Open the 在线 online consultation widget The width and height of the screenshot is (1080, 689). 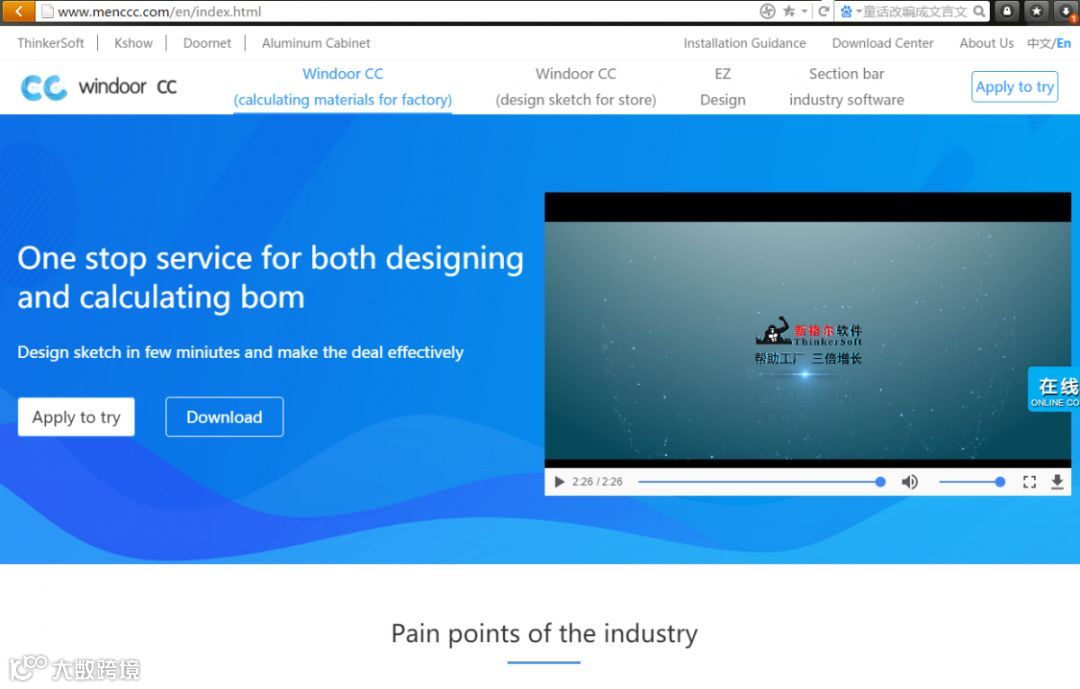click(1054, 389)
